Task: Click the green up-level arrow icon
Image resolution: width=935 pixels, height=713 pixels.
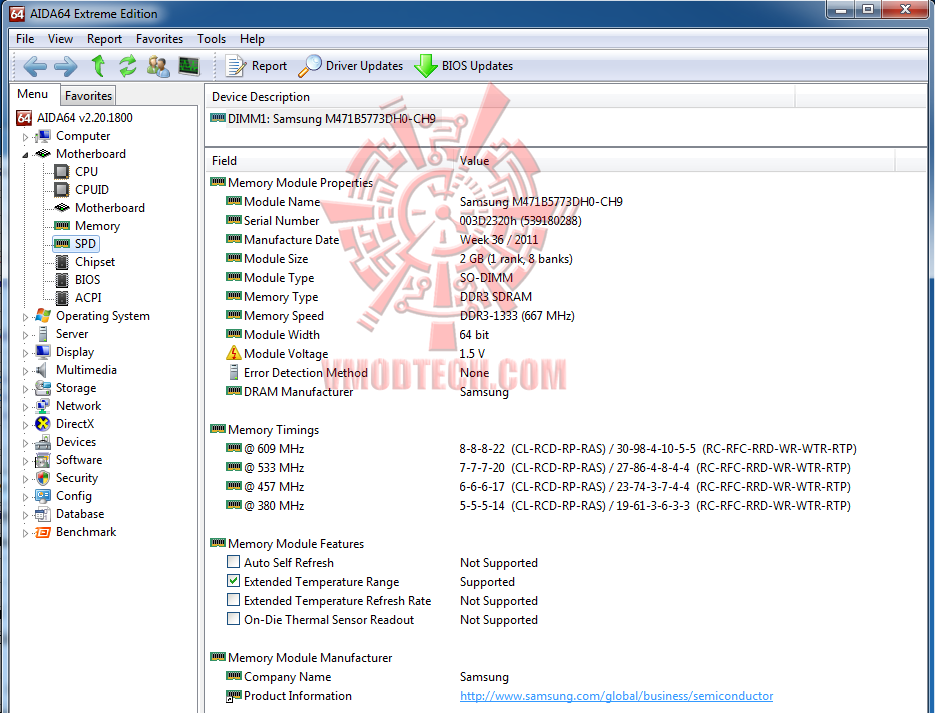Action: tap(98, 66)
